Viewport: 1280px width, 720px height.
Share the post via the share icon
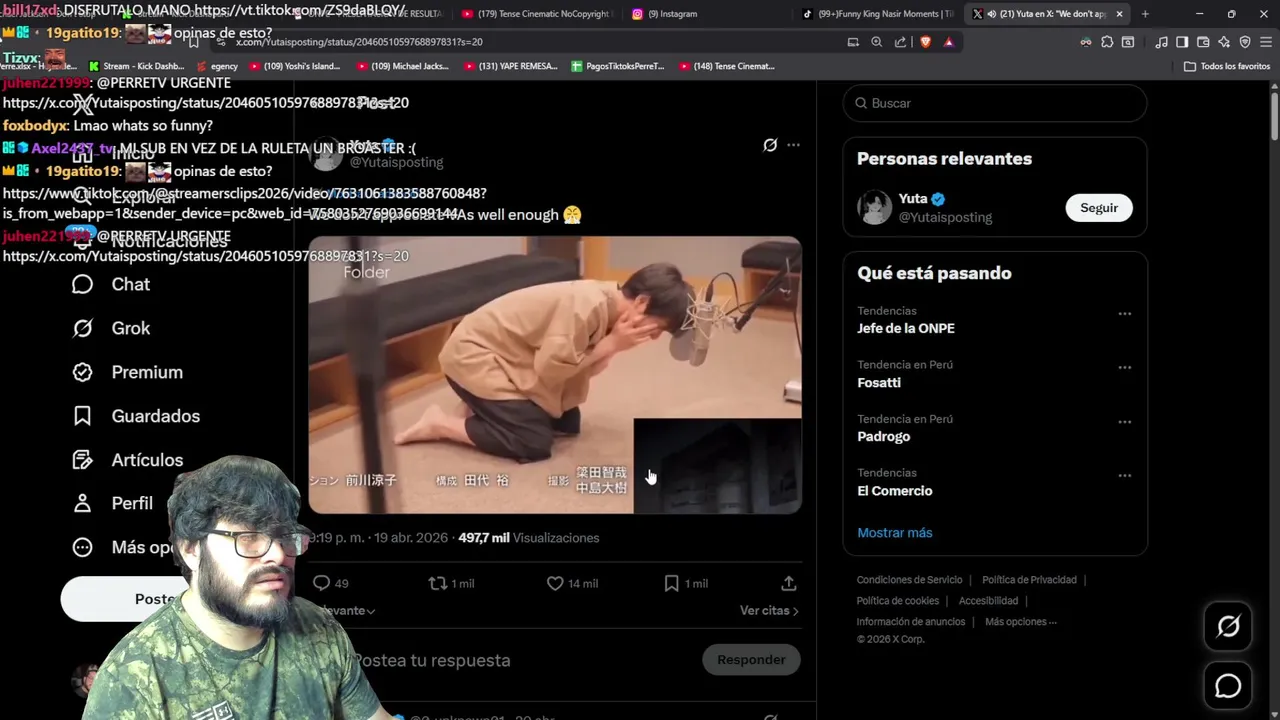coord(789,583)
